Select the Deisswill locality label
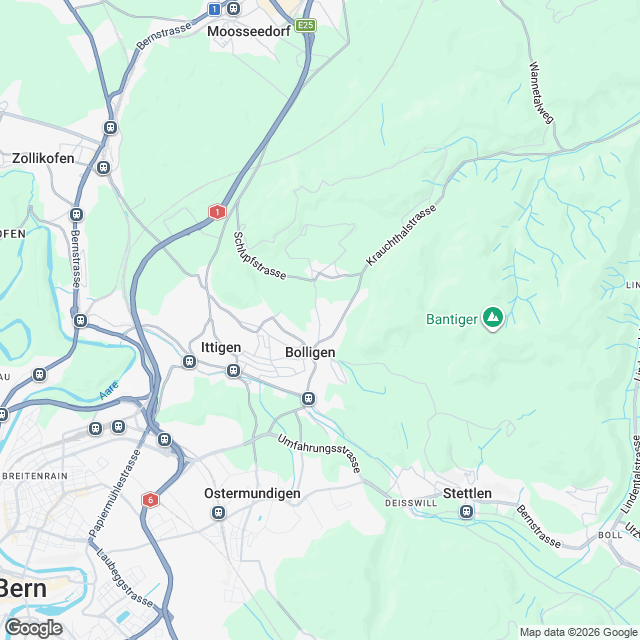The image size is (640, 640). point(411,503)
